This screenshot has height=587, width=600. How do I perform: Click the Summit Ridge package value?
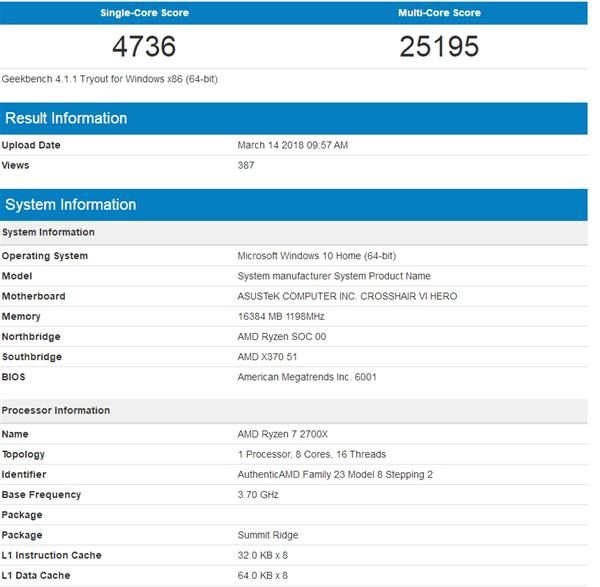[x=269, y=535]
